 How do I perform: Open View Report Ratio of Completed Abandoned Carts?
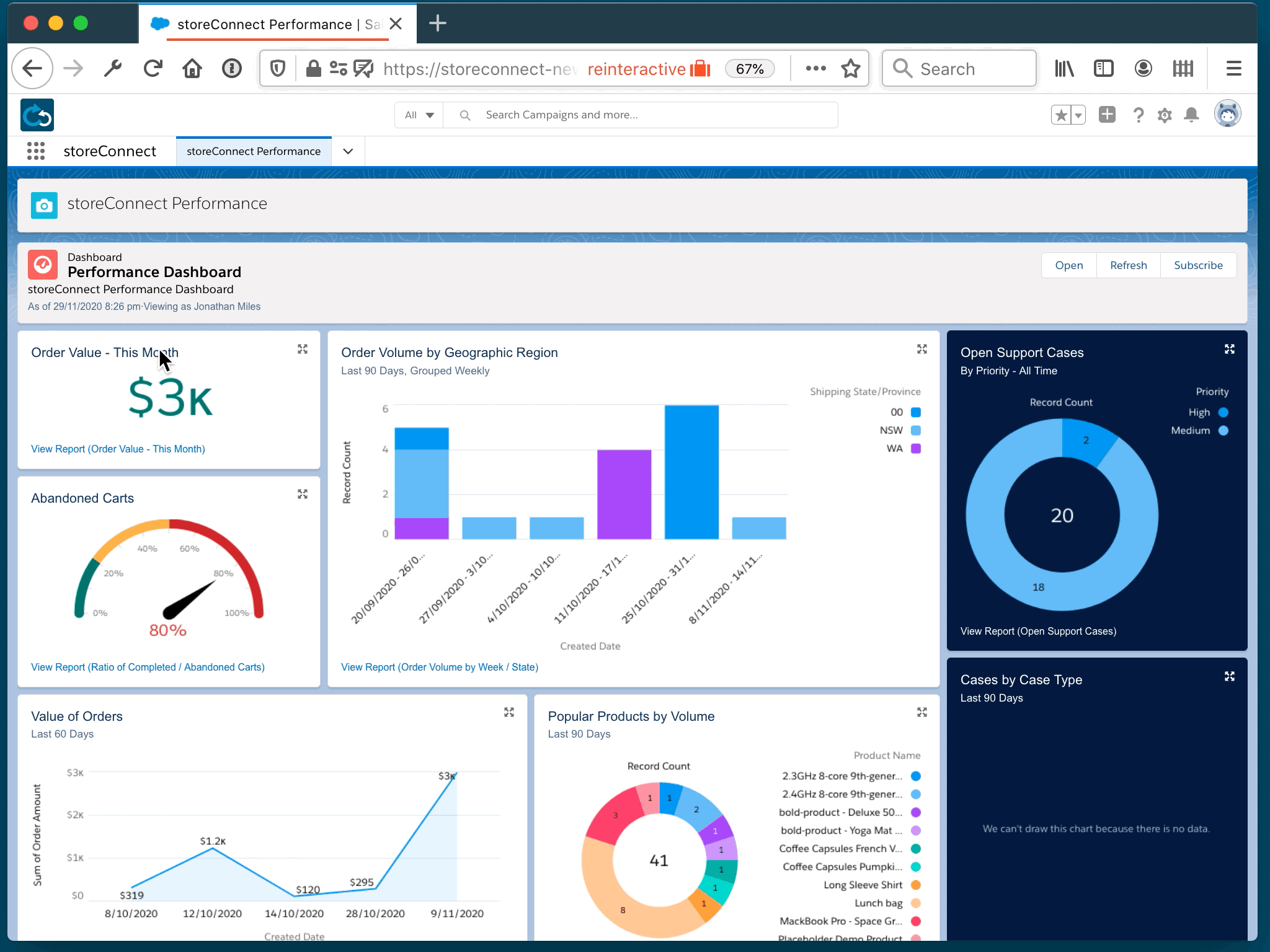pos(148,667)
